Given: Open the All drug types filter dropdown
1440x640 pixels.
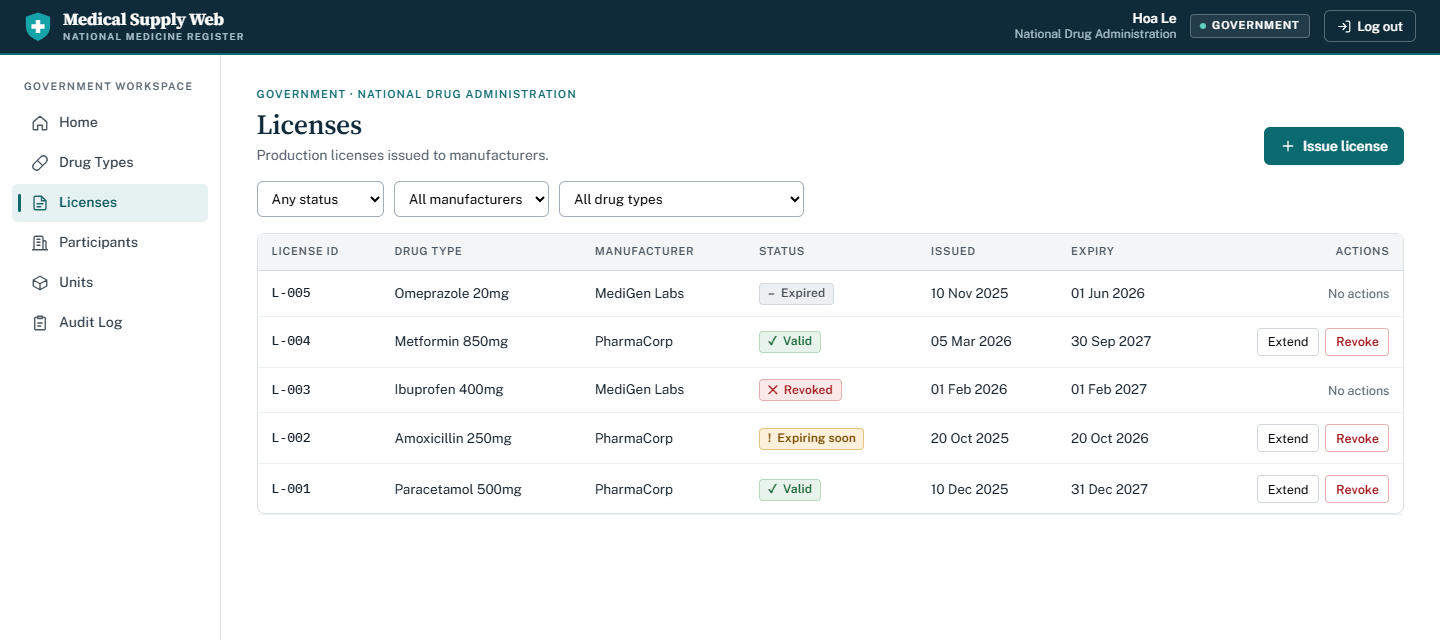Looking at the screenshot, I should click(681, 199).
